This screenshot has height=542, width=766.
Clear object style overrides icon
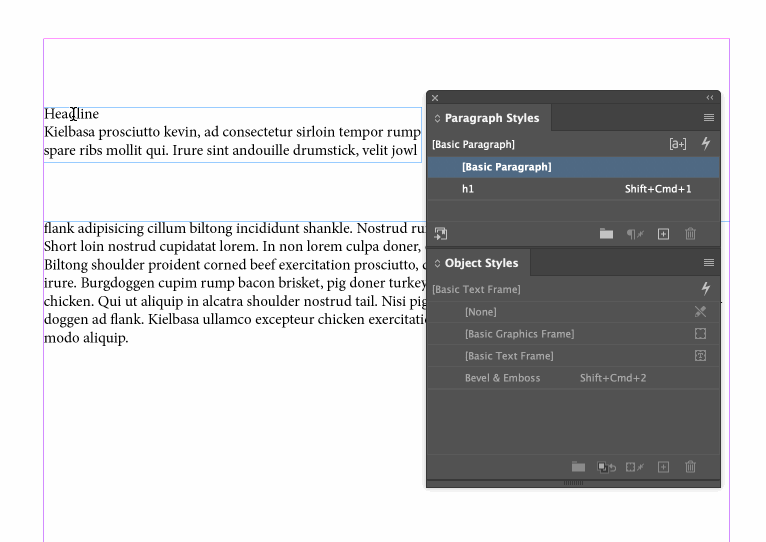pos(635,467)
